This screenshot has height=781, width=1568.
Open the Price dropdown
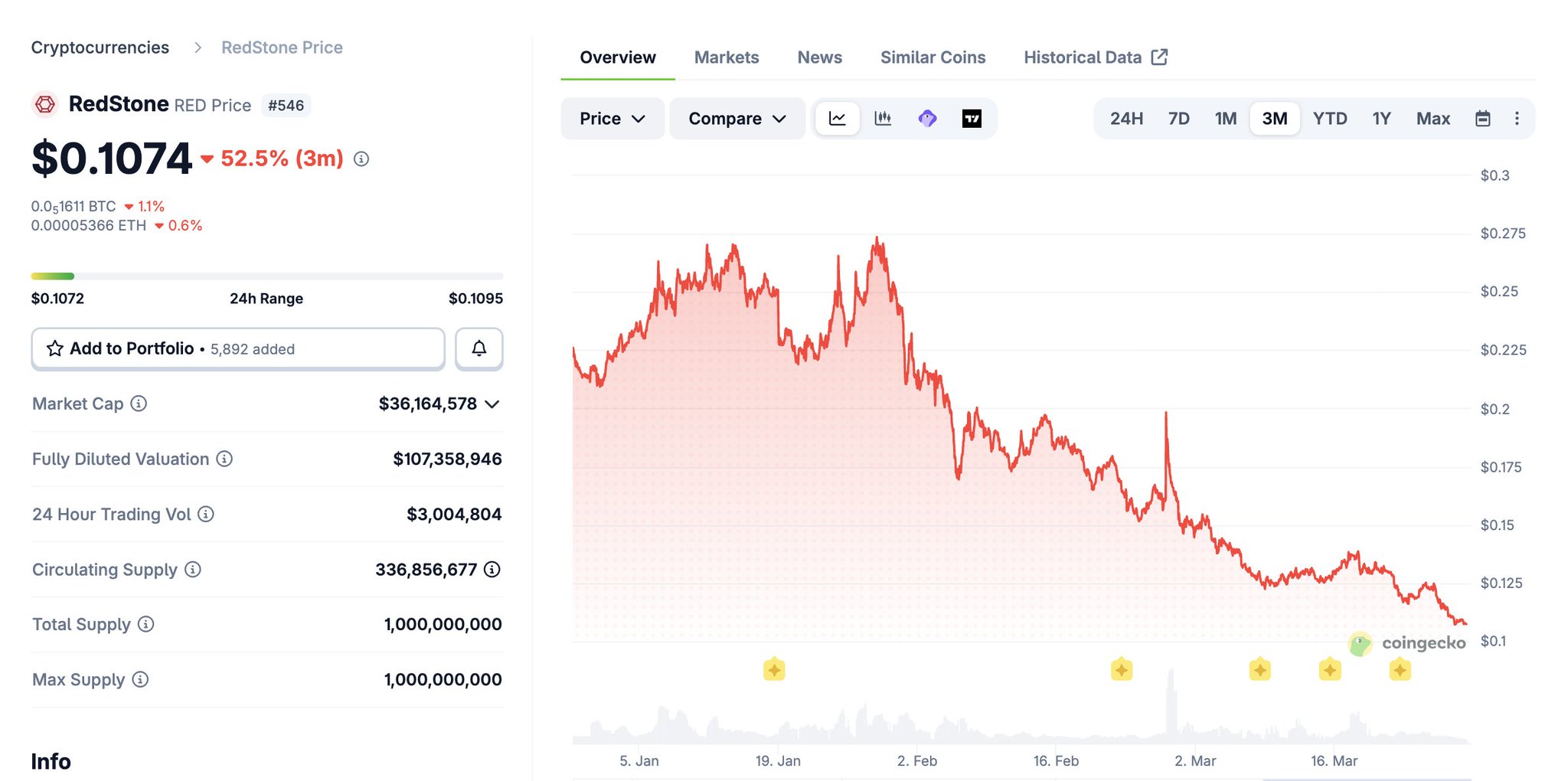tap(612, 119)
